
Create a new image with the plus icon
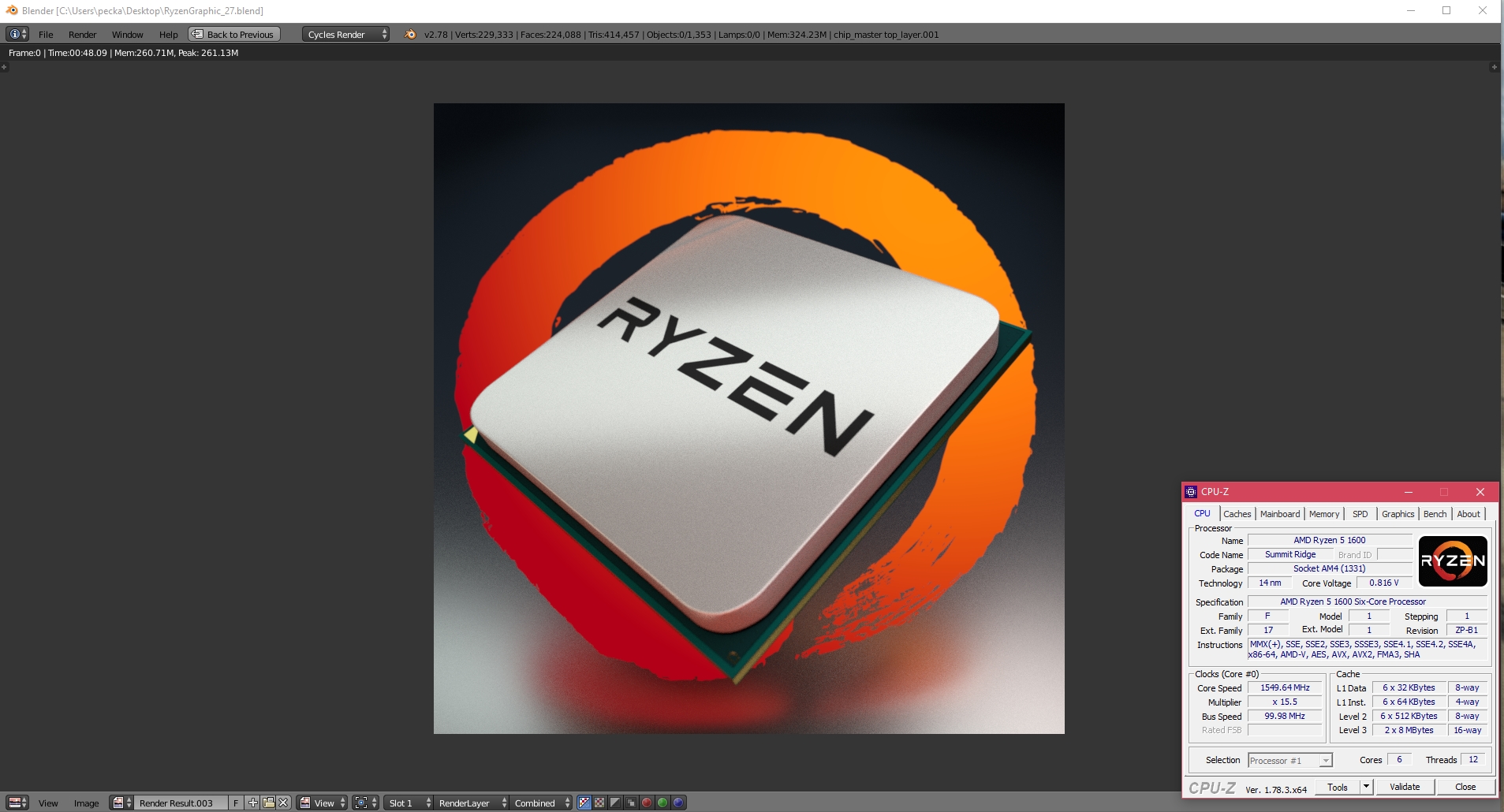[x=252, y=803]
